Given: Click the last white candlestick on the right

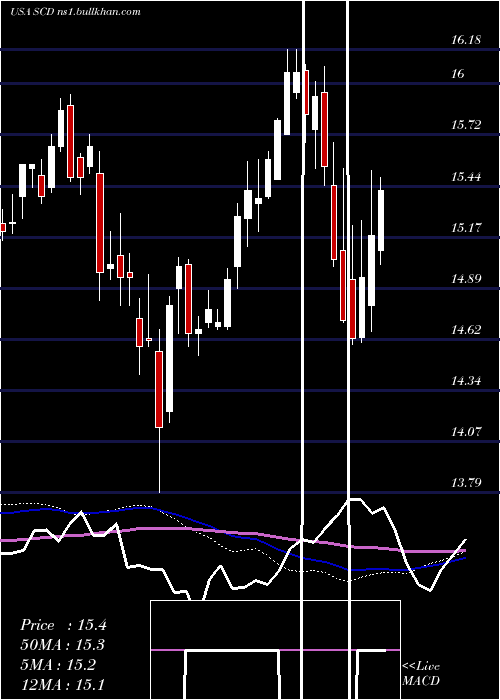Looking at the screenshot, I should [x=381, y=221].
